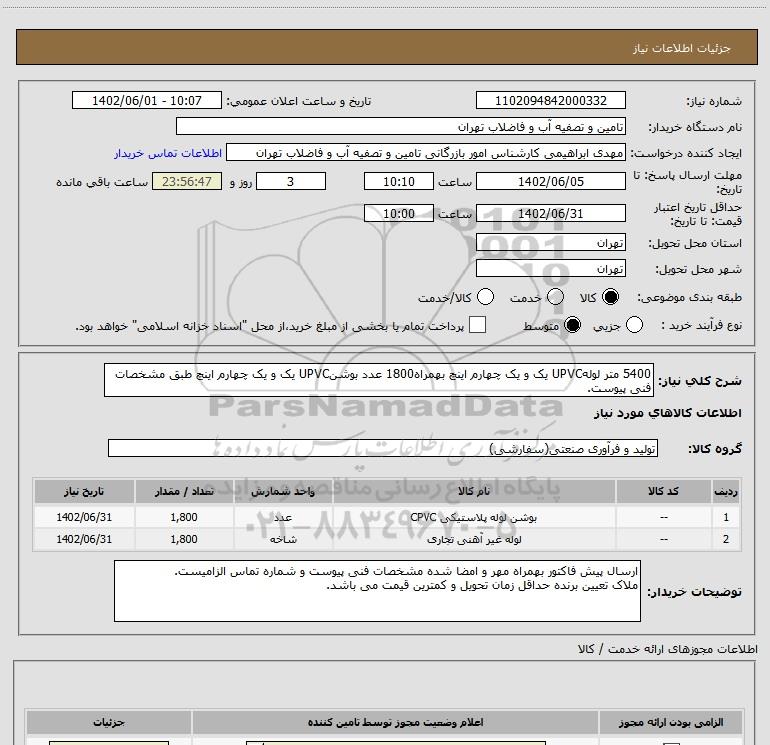This screenshot has width=770, height=745.
Task: Click the کد کالا column header
Action: point(663,491)
